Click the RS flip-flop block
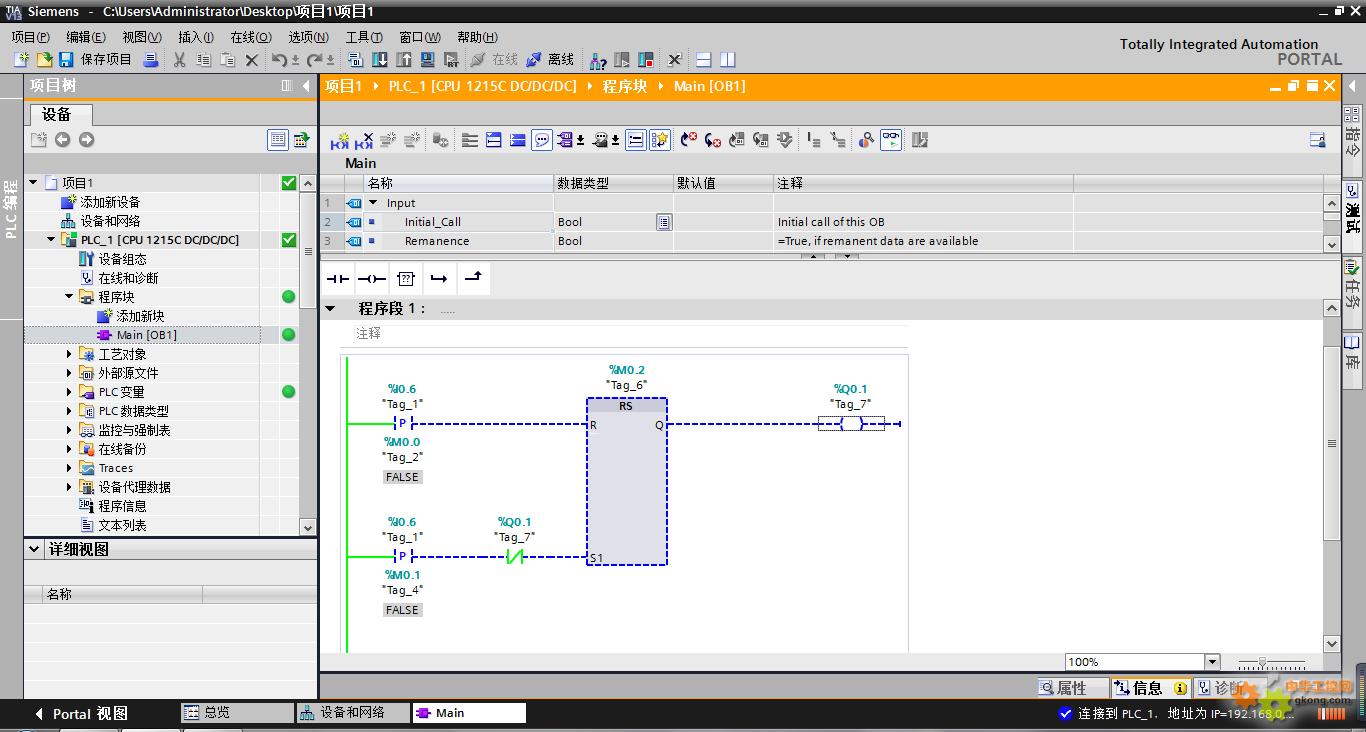1366x732 pixels. pos(627,481)
